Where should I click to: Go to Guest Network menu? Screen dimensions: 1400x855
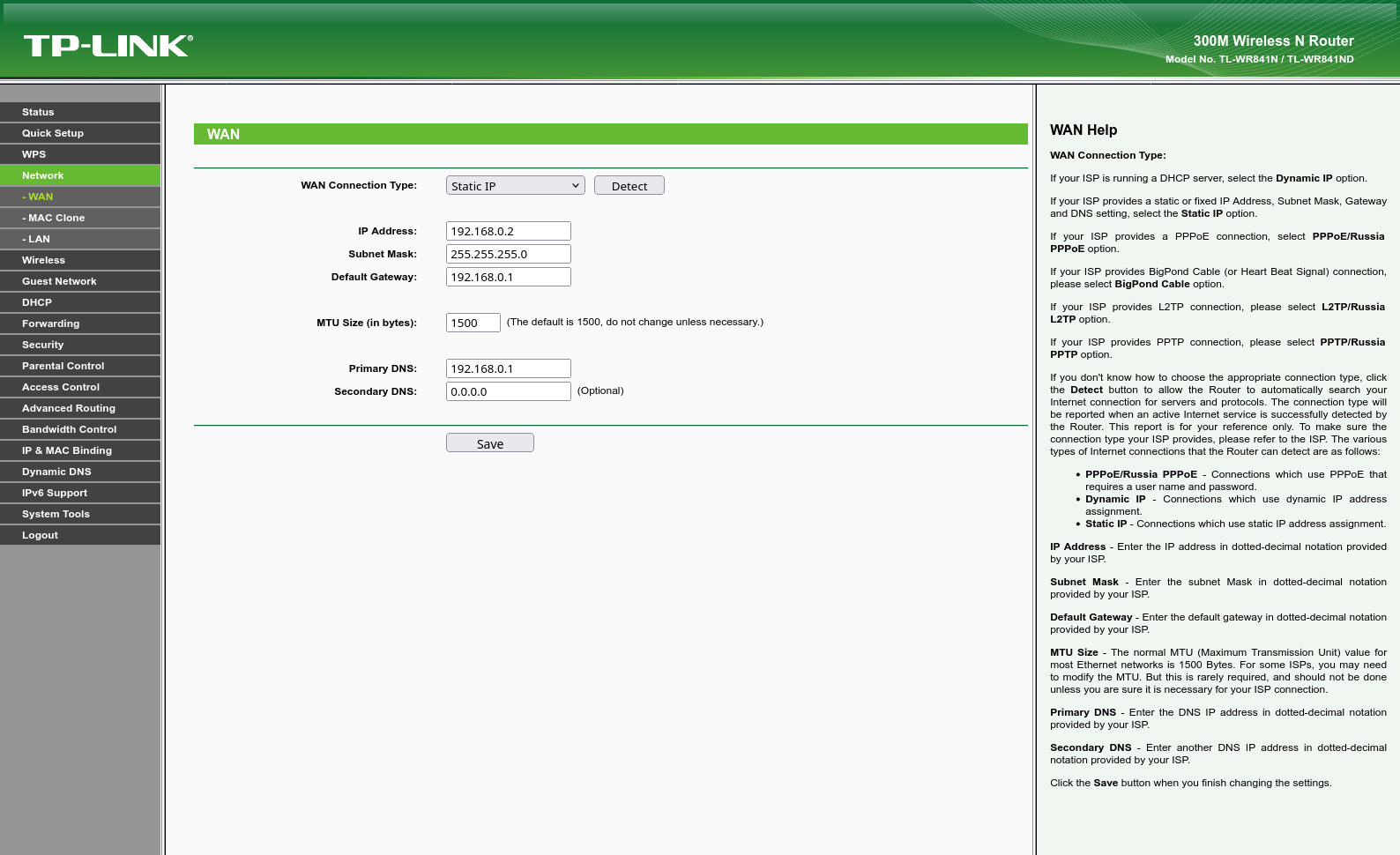click(80, 281)
